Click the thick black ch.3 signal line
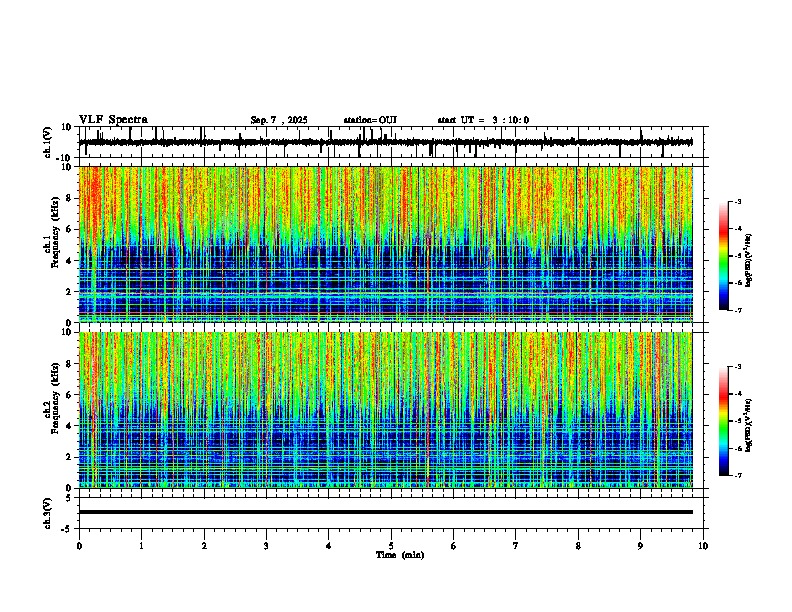Image resolution: width=792 pixels, height=612 pixels. (x=386, y=512)
